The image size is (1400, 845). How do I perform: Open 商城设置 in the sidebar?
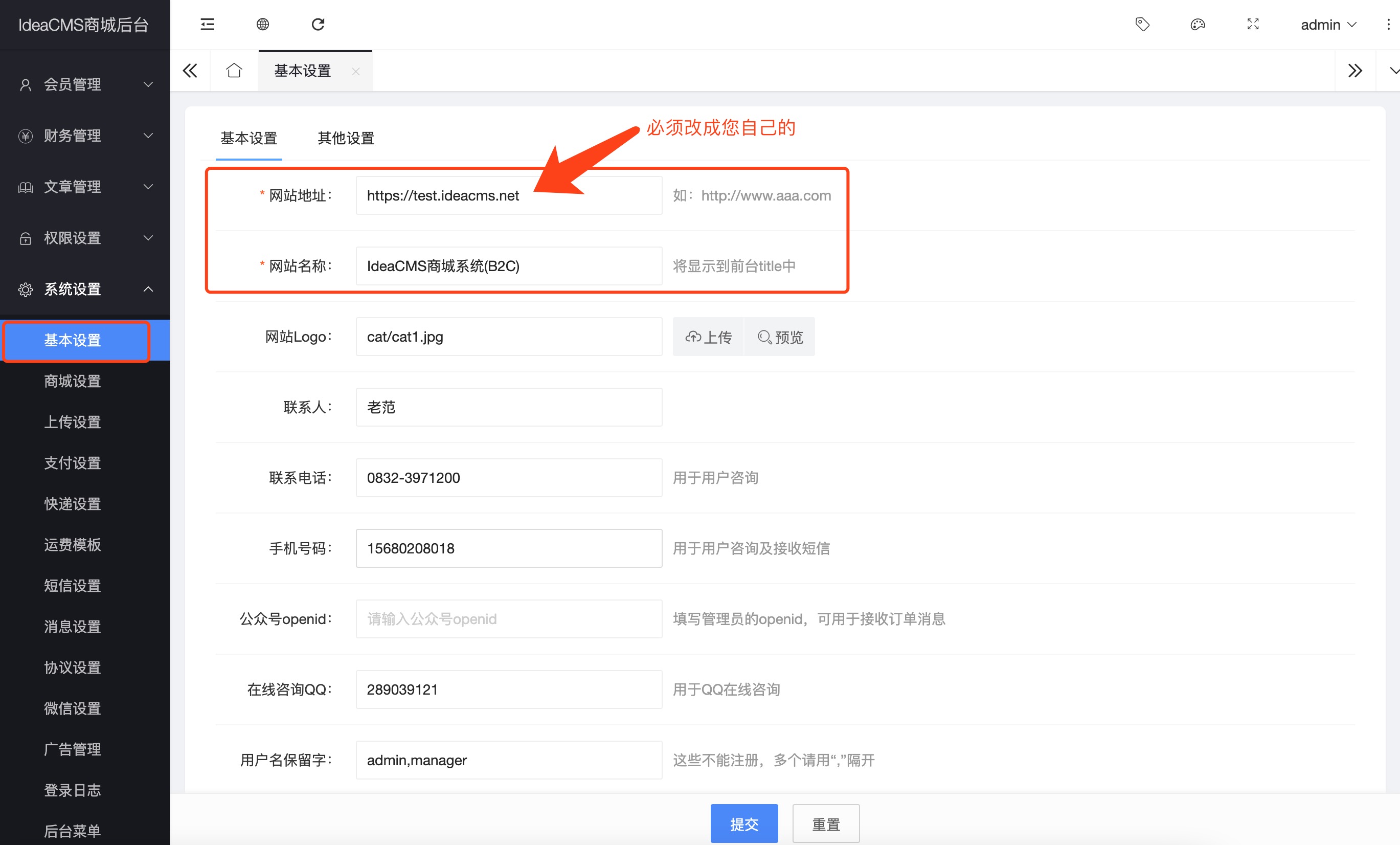pos(73,381)
